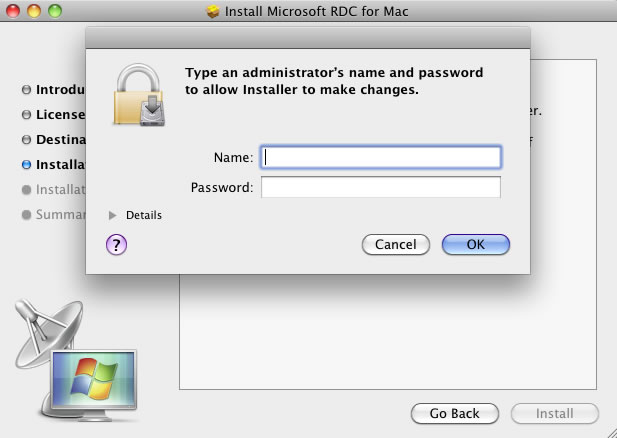Expand the Details disclosure triangle
Image resolution: width=617 pixels, height=438 pixels.
[113, 215]
